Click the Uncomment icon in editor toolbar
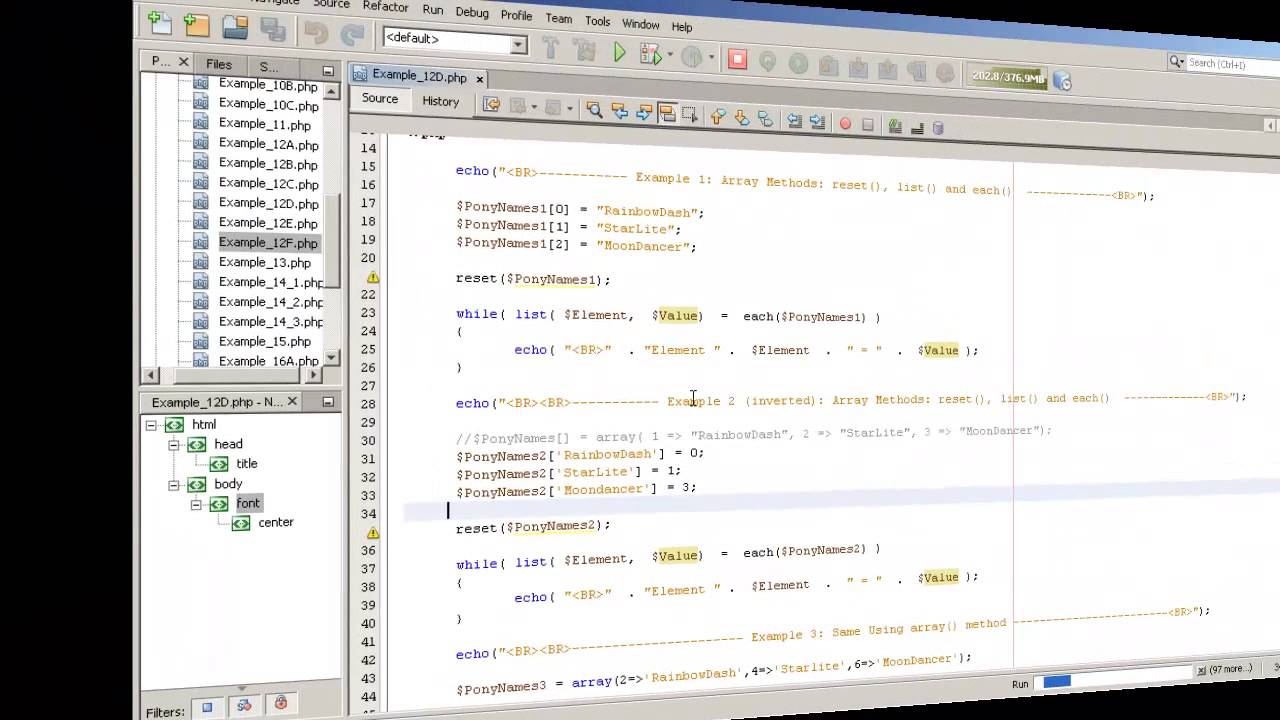1280x720 pixels. pos(895,126)
